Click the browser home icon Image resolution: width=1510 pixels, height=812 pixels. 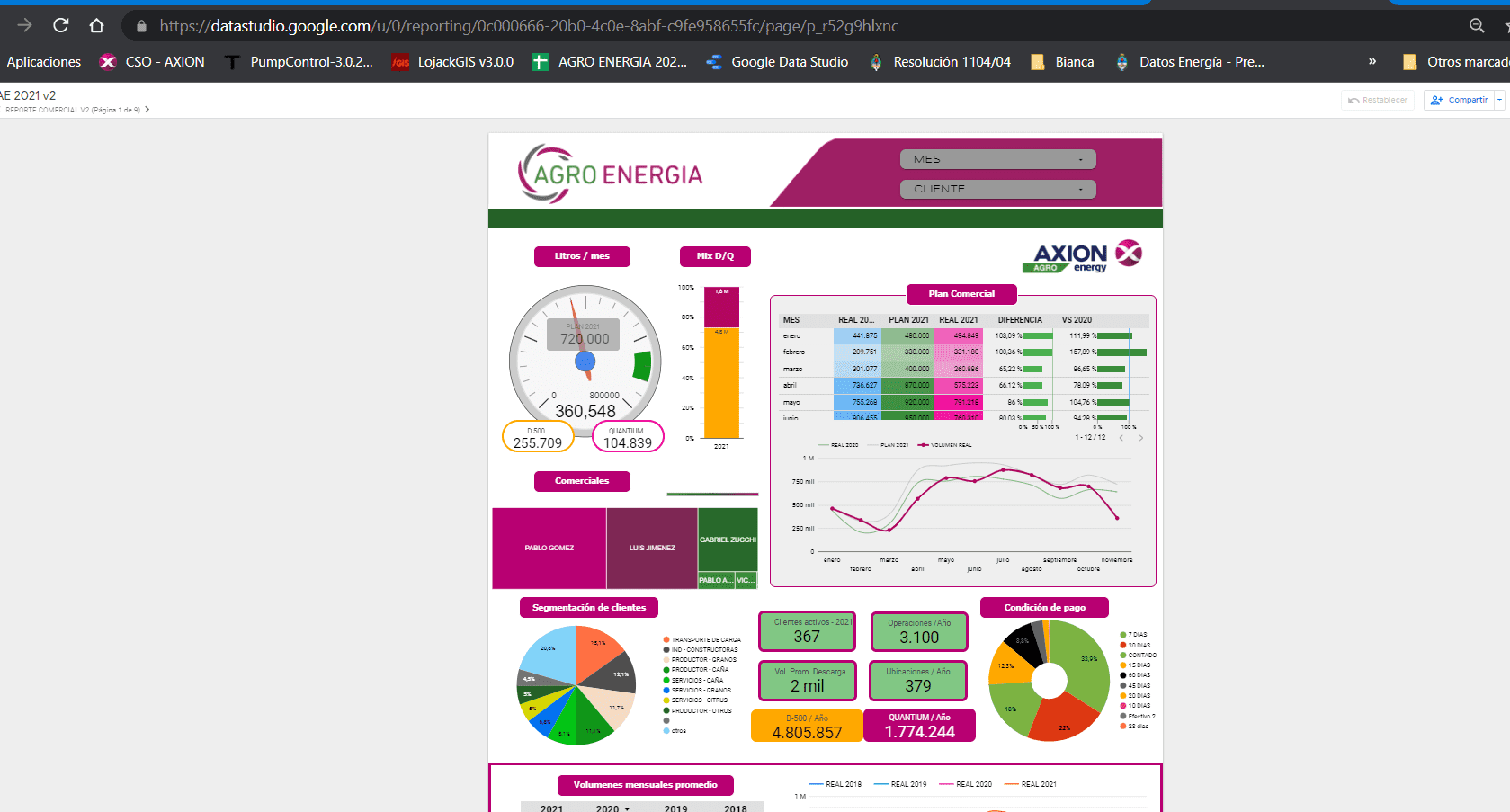click(96, 26)
